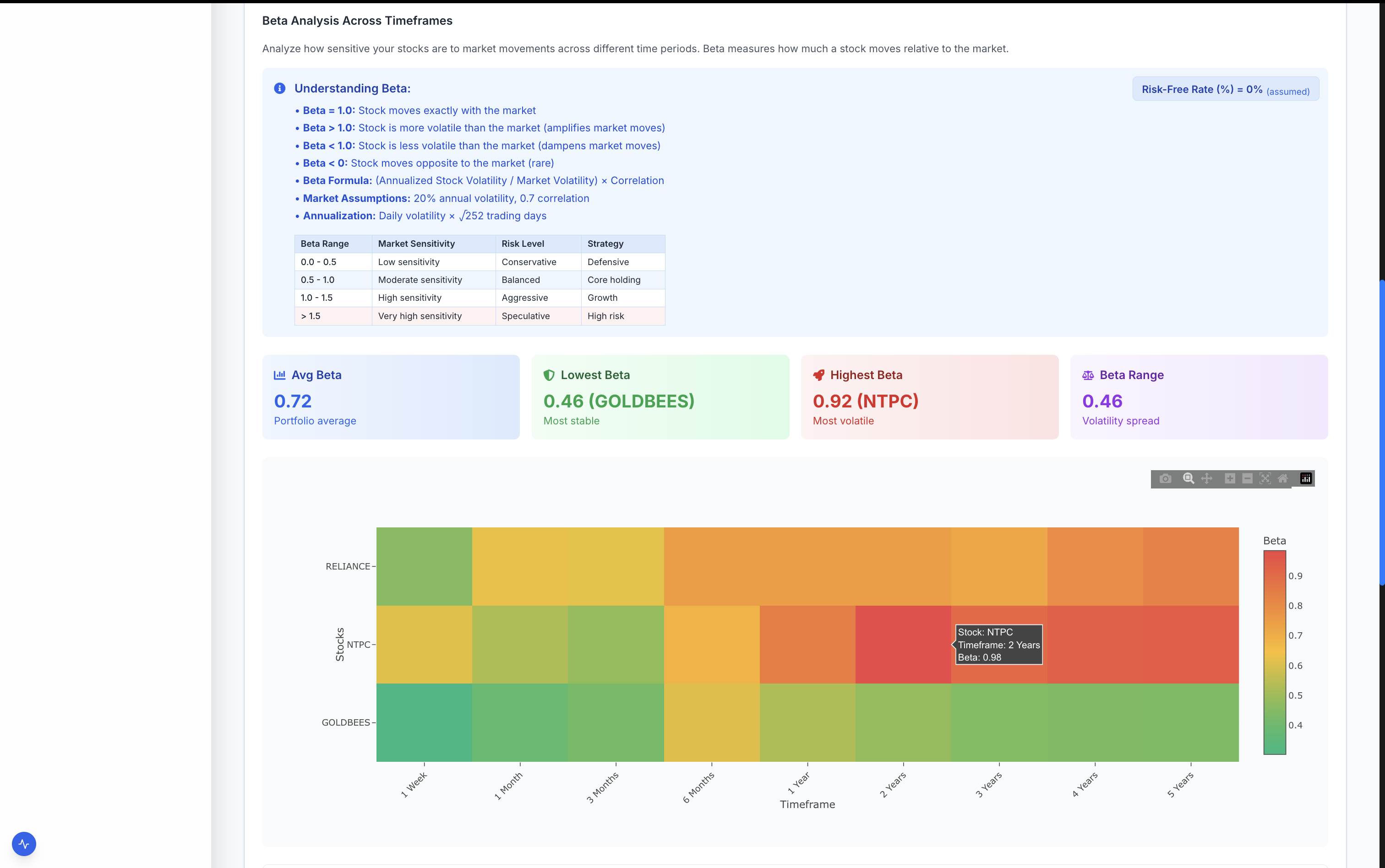
Task: Reset heatmap axes with home icon
Action: pyautogui.click(x=1283, y=479)
